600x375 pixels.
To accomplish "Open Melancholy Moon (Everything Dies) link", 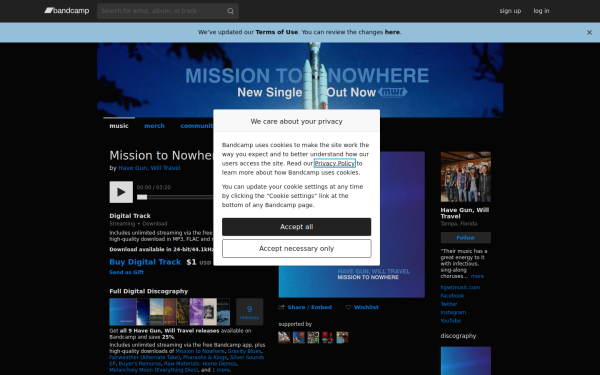I will 153,370.
